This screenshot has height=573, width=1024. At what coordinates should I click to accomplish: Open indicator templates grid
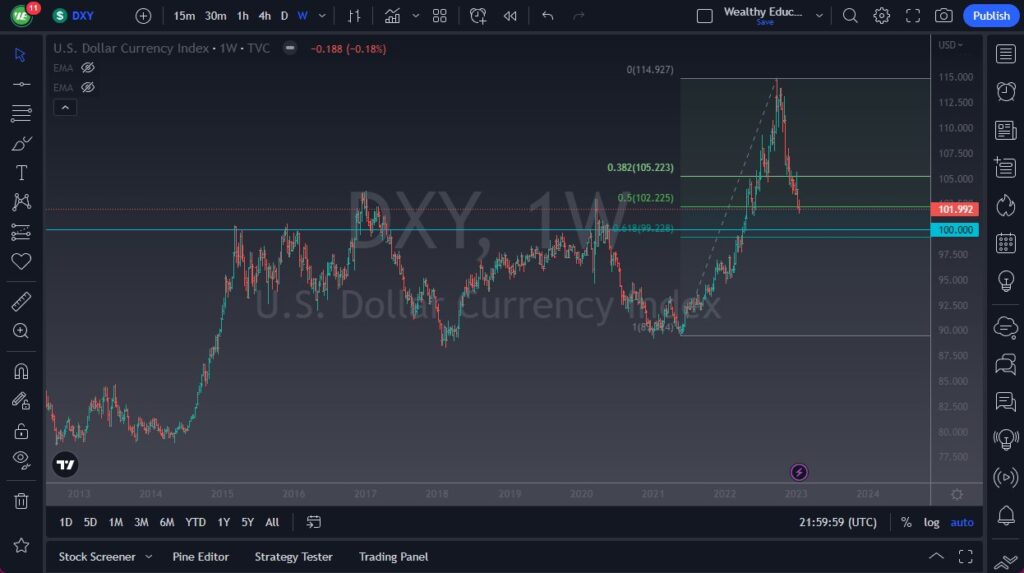point(440,16)
